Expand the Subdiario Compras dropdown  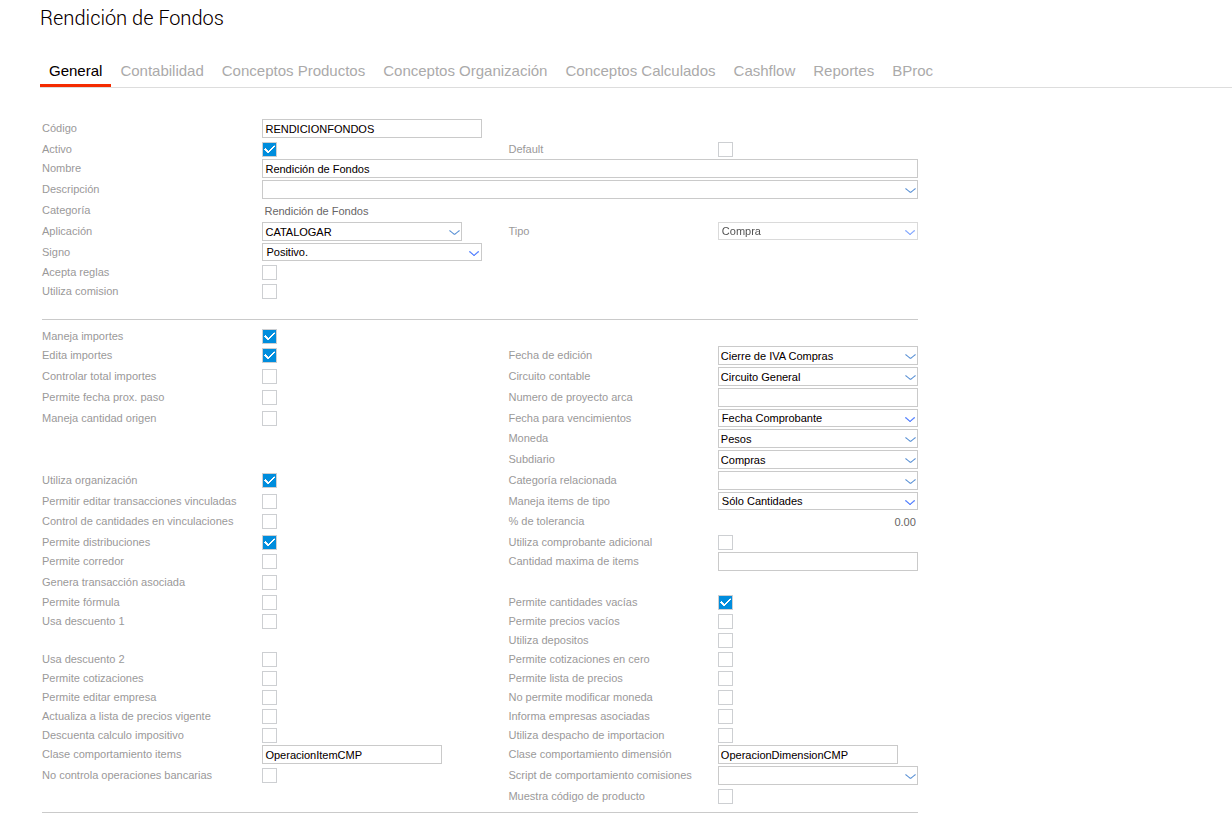818,460
